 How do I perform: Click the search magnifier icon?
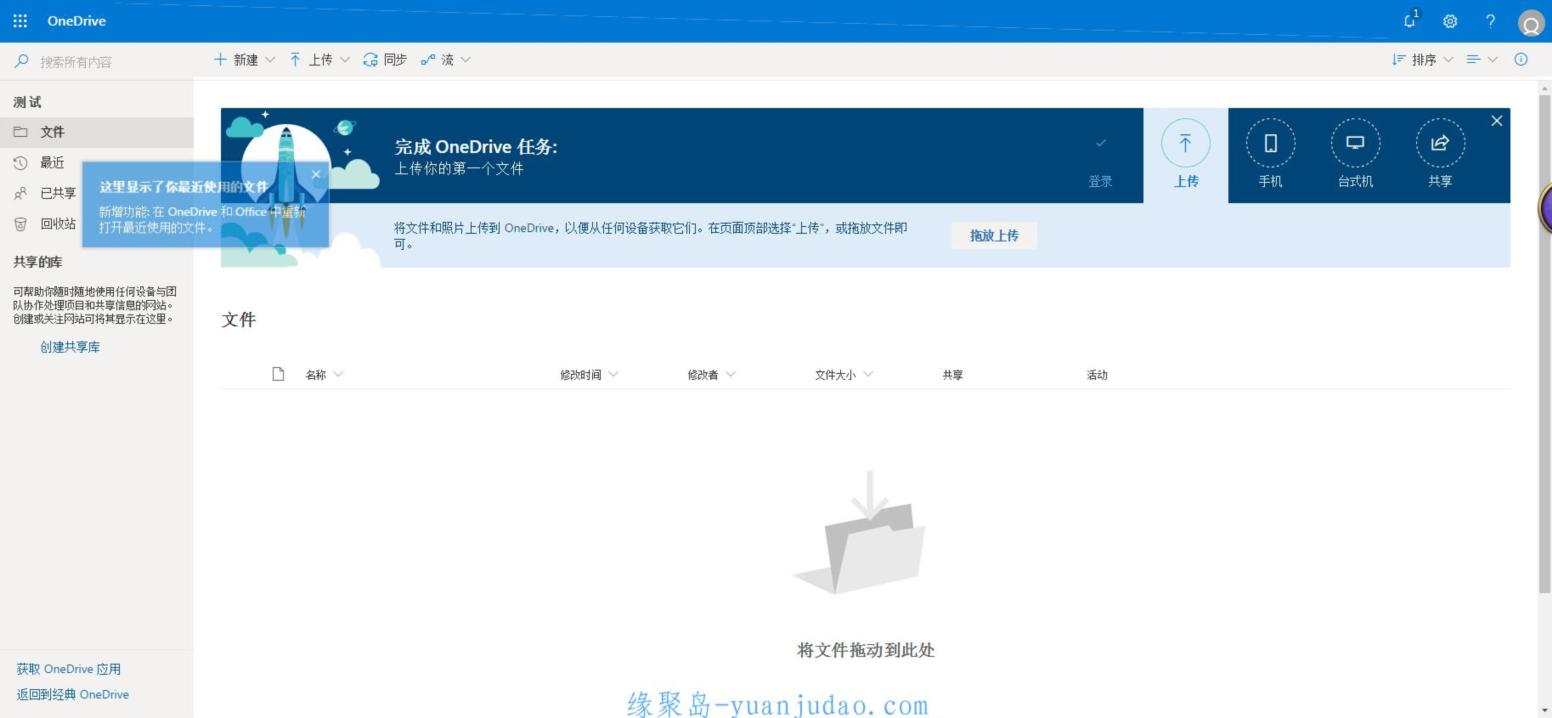[x=22, y=62]
